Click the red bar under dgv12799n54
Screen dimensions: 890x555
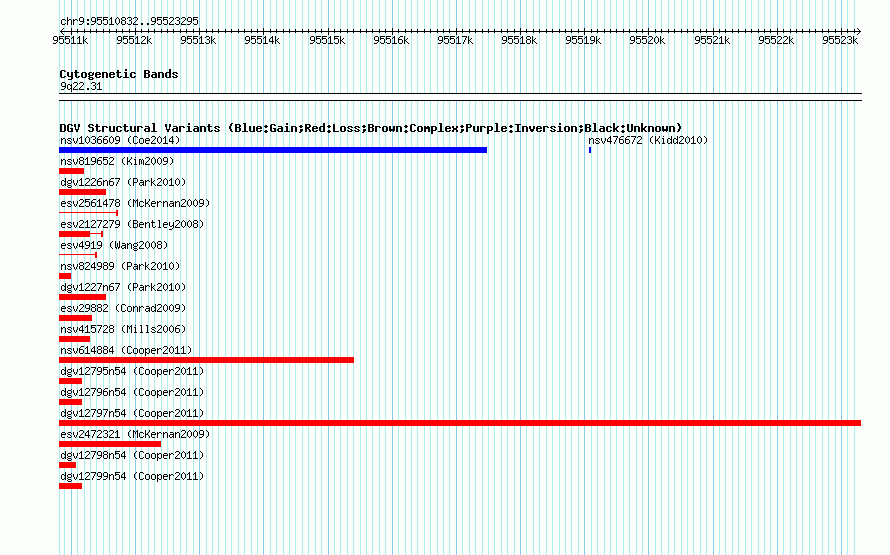(x=70, y=486)
